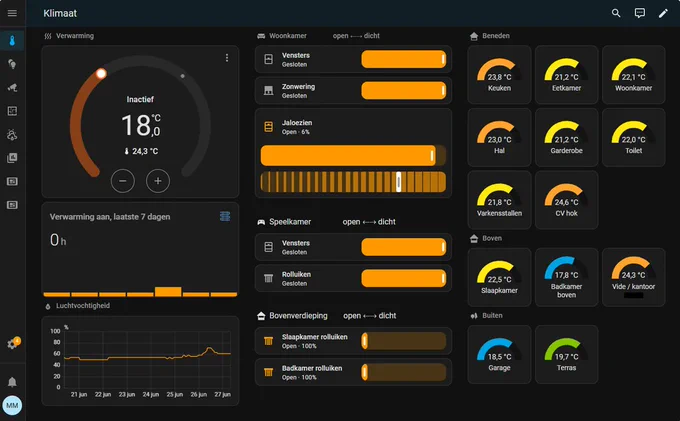
Task: Click the Zonwering awning icon
Action: coord(269,90)
